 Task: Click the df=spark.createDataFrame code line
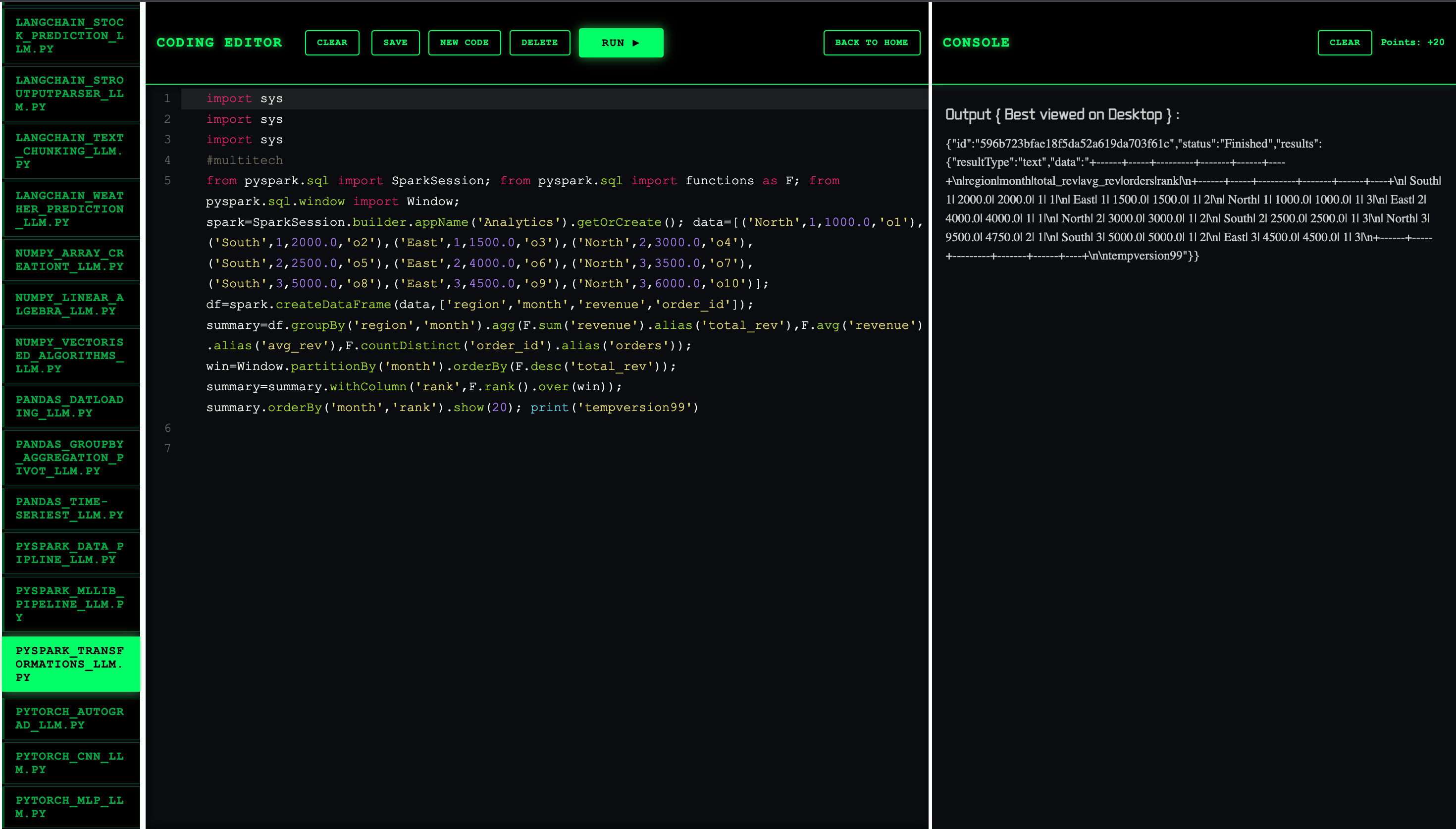[x=479, y=305]
